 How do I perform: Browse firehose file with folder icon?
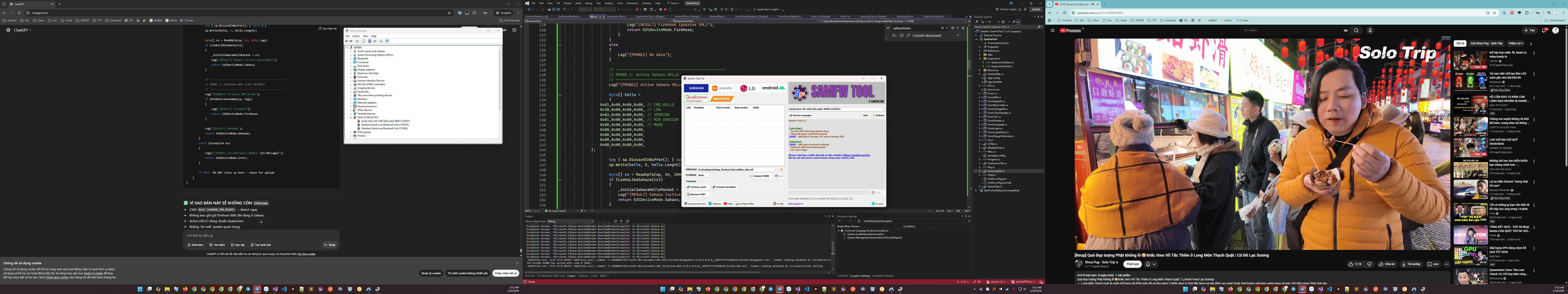[x=782, y=170]
